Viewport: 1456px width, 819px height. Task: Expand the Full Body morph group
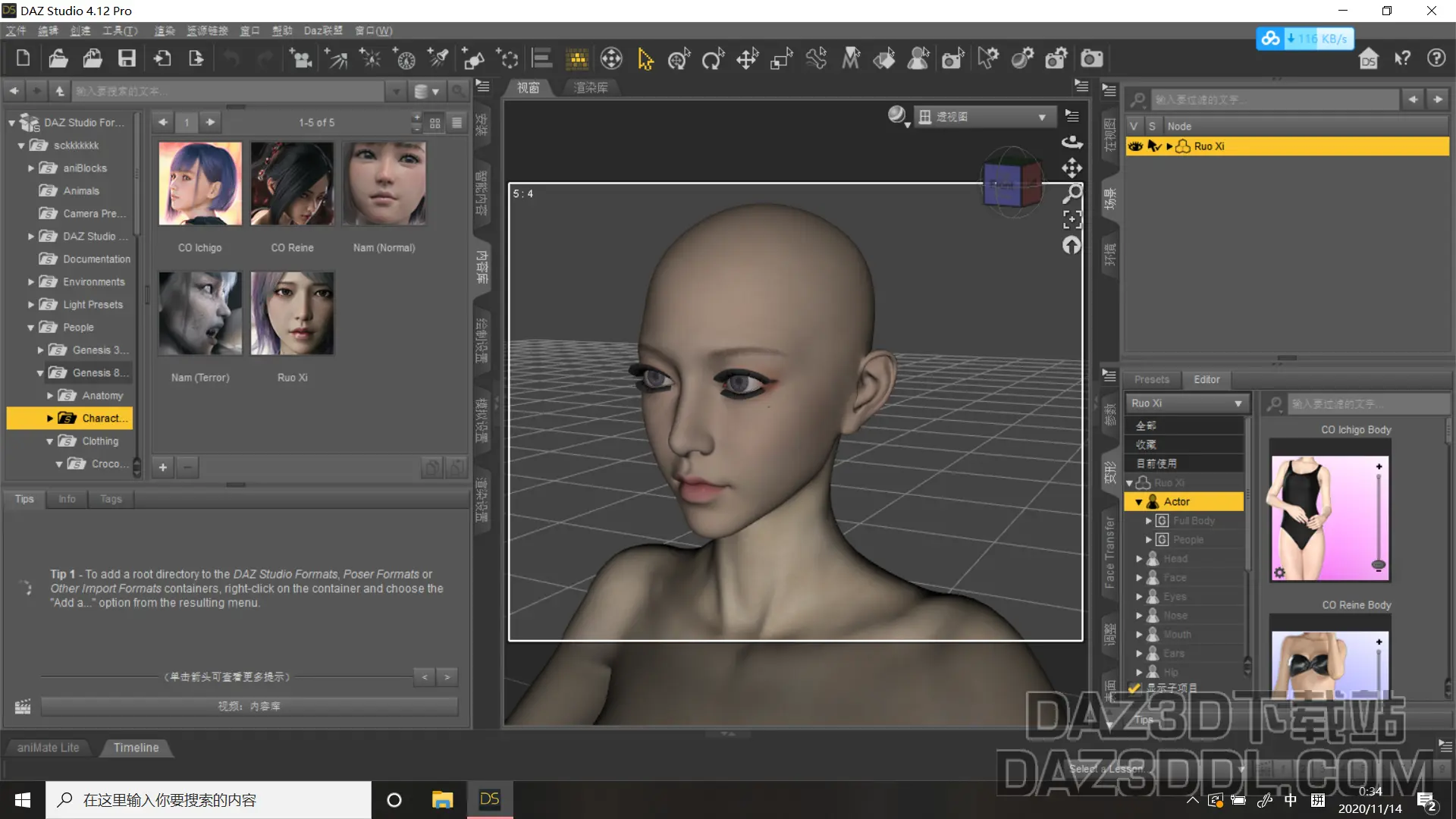[x=1148, y=521]
